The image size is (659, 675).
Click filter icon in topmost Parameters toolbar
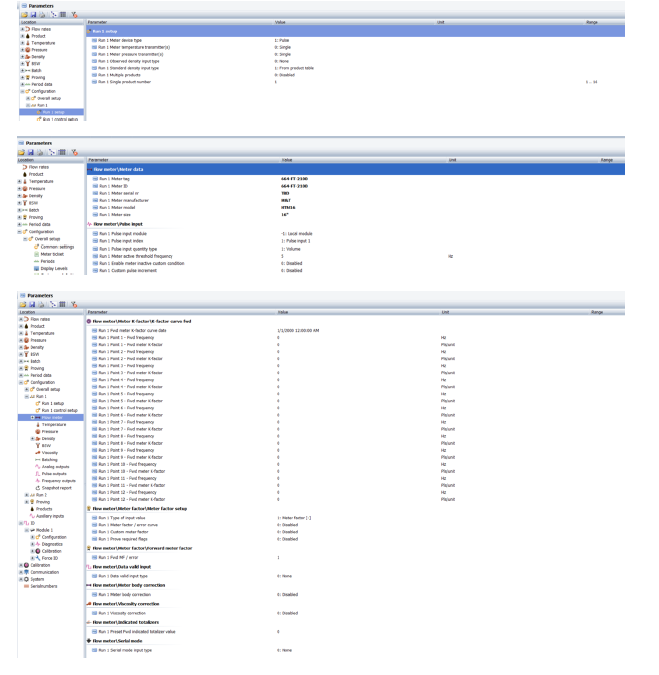(x=74, y=15)
